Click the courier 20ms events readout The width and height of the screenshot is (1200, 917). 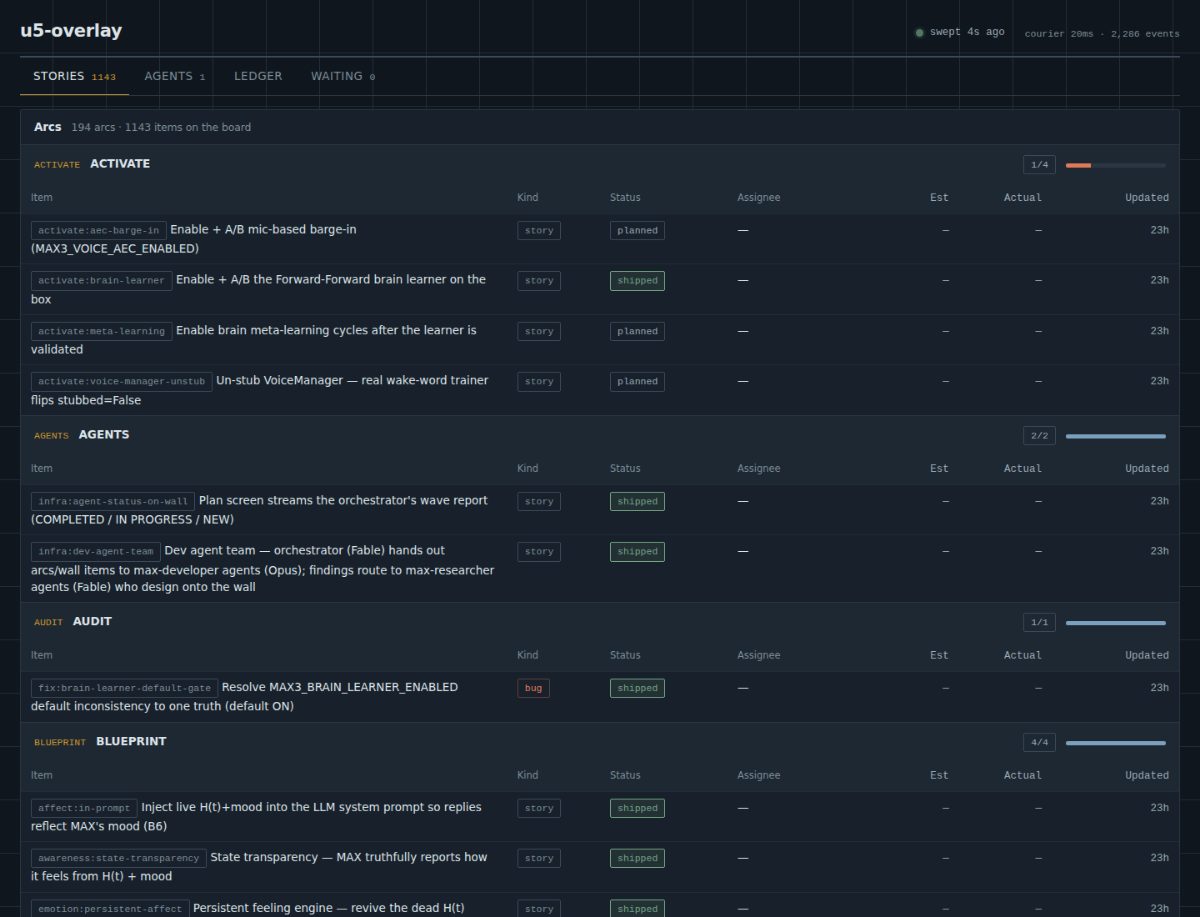1102,34
